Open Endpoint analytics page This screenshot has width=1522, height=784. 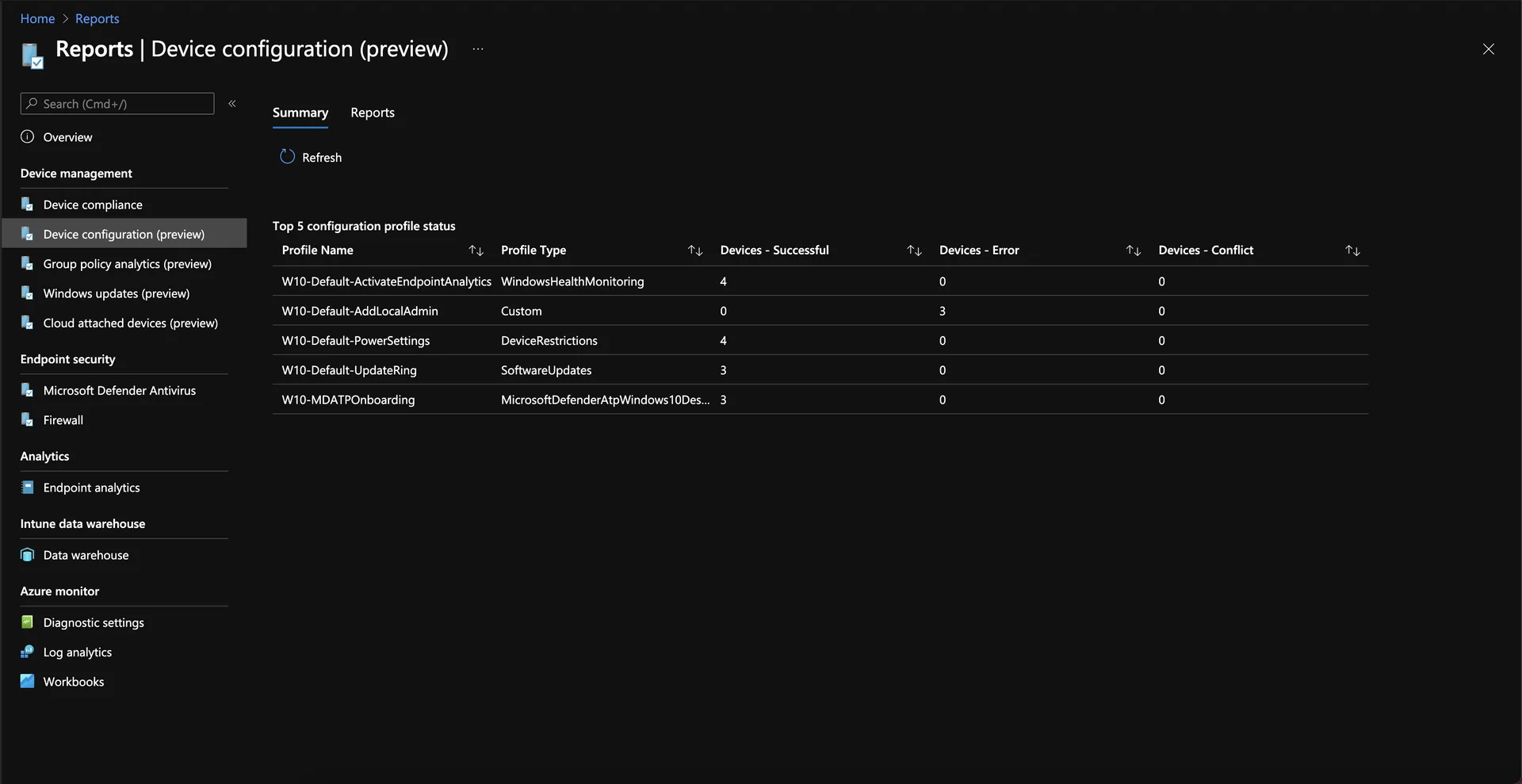pos(91,488)
